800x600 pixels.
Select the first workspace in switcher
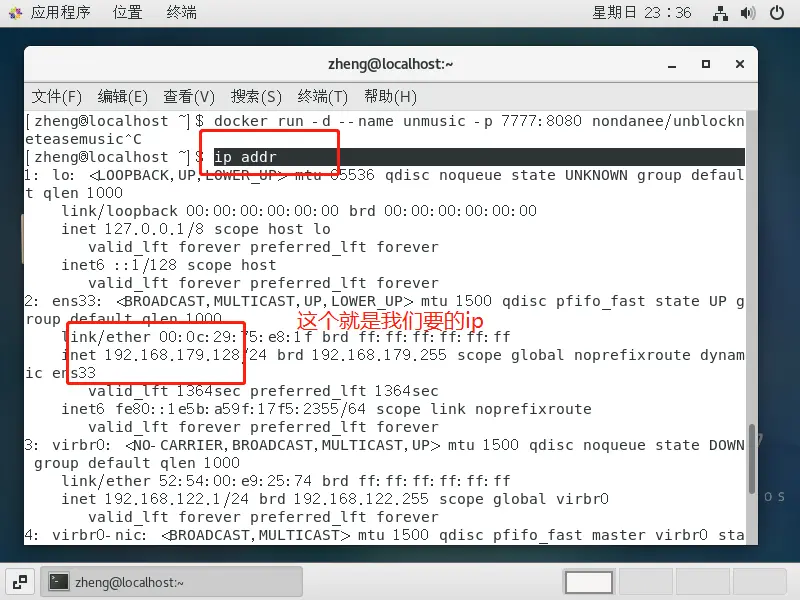[x=589, y=582]
